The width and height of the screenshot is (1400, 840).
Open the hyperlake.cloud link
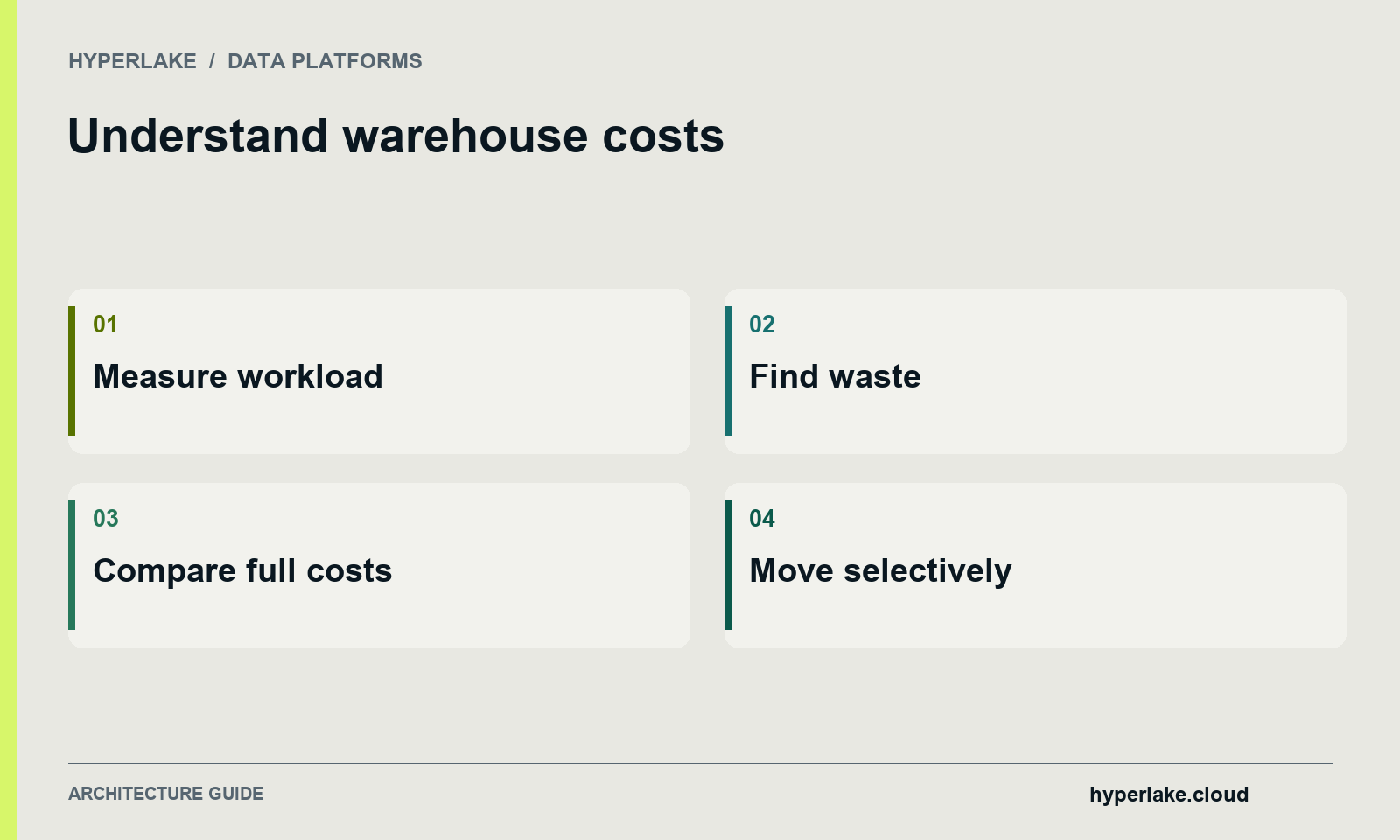point(1169,794)
